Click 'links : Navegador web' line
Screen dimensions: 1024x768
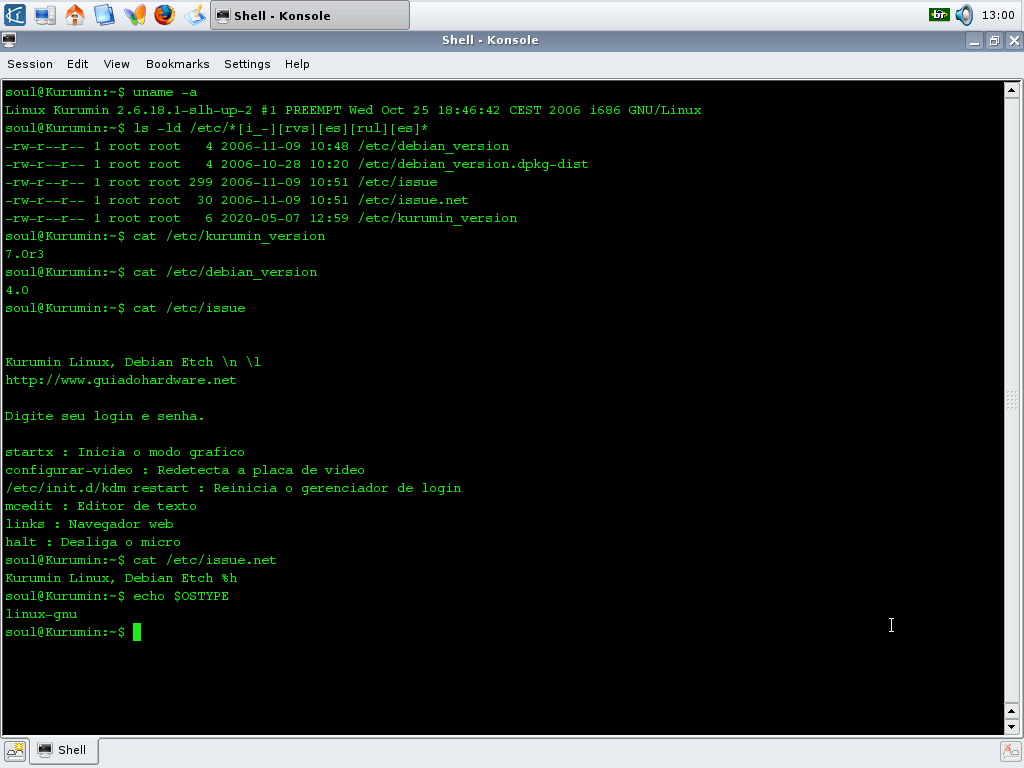click(89, 524)
